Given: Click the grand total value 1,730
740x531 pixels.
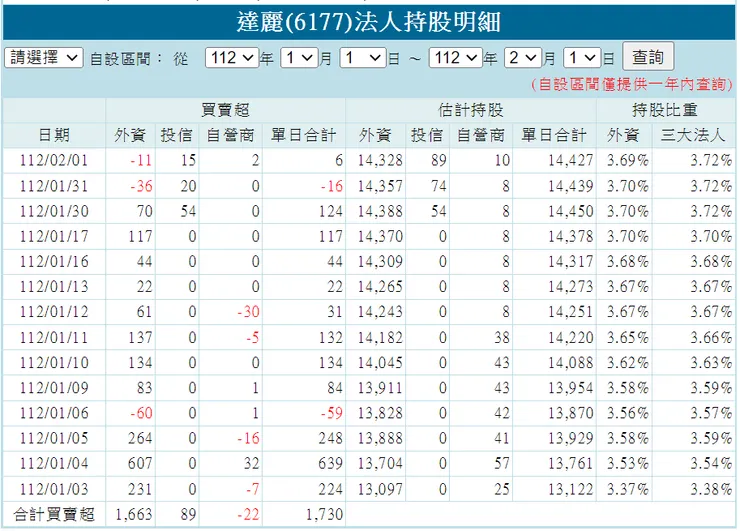Looking at the screenshot, I should [x=324, y=514].
